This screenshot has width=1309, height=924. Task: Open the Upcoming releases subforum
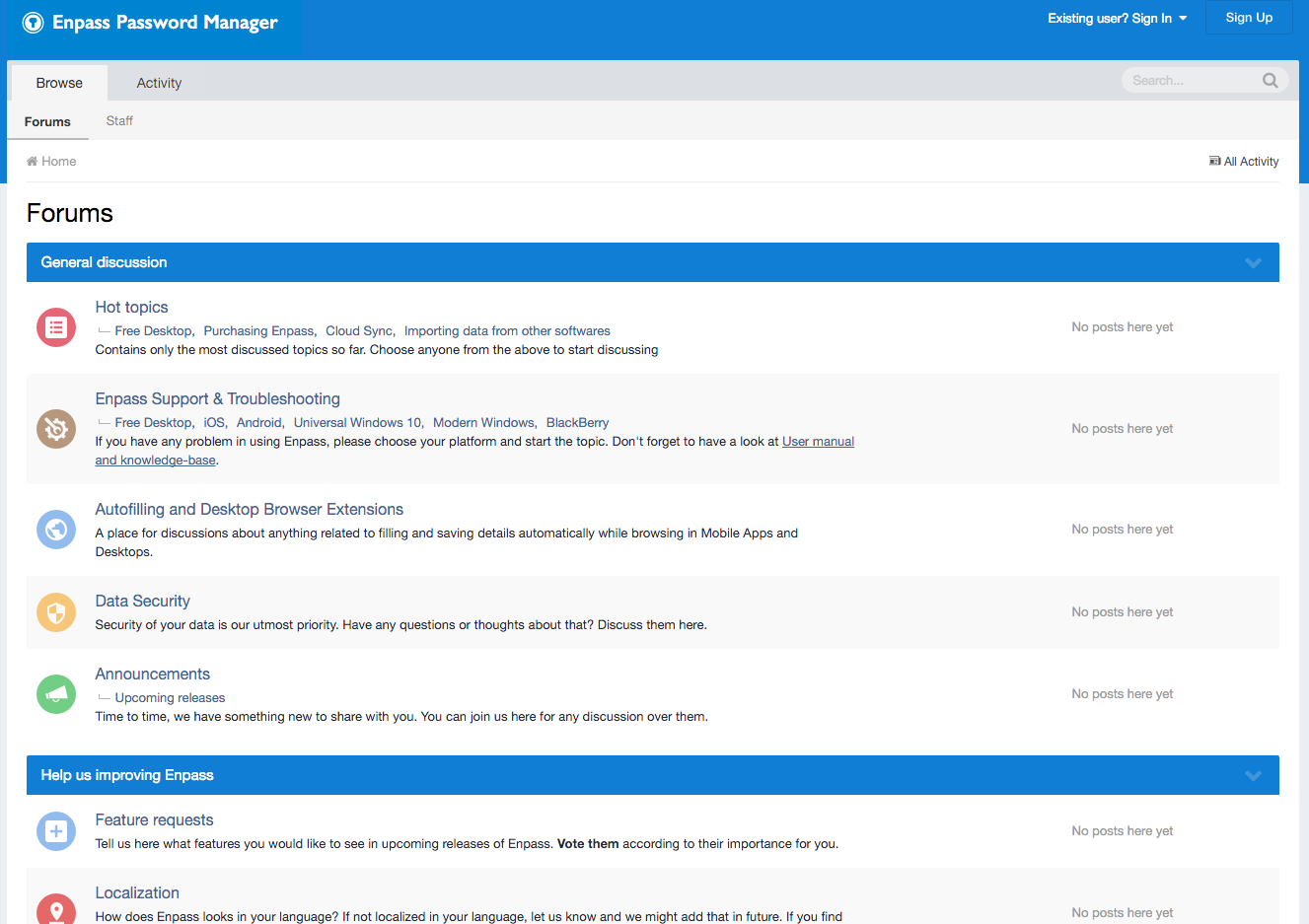[170, 697]
